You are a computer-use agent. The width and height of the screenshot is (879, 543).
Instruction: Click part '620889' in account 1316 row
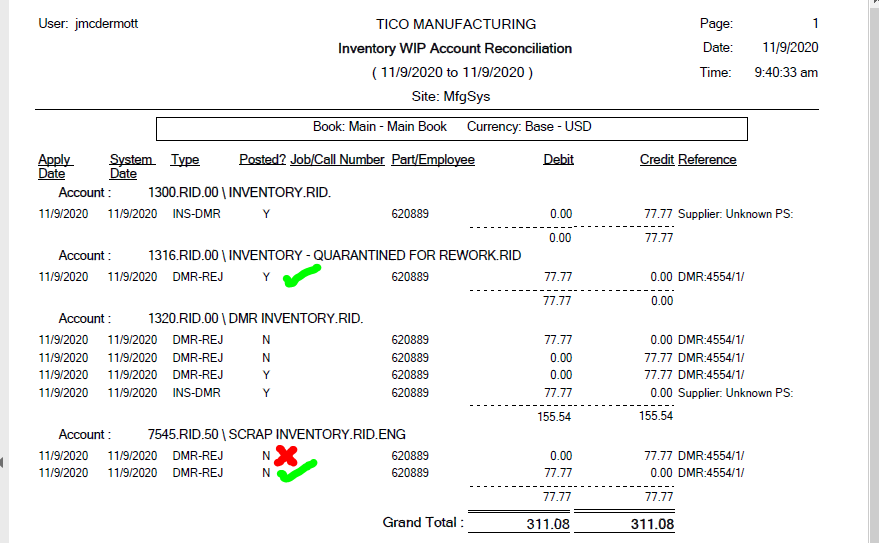coord(410,277)
